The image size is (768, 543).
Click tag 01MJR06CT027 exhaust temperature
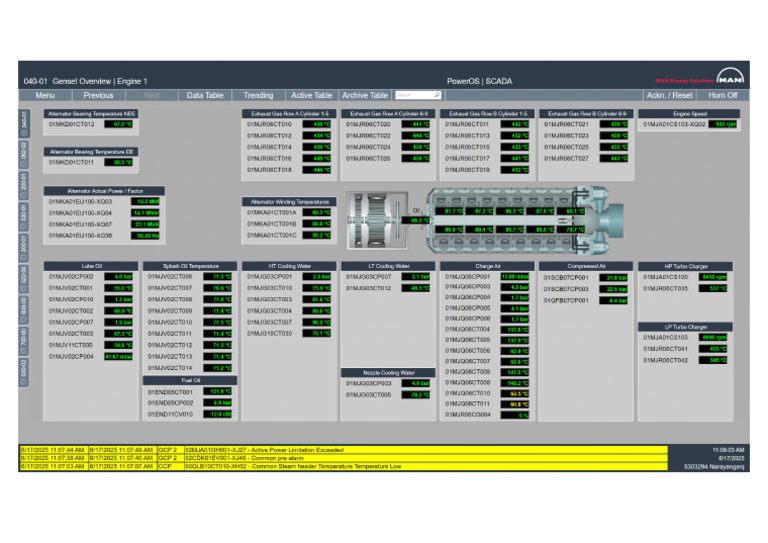tap(614, 159)
